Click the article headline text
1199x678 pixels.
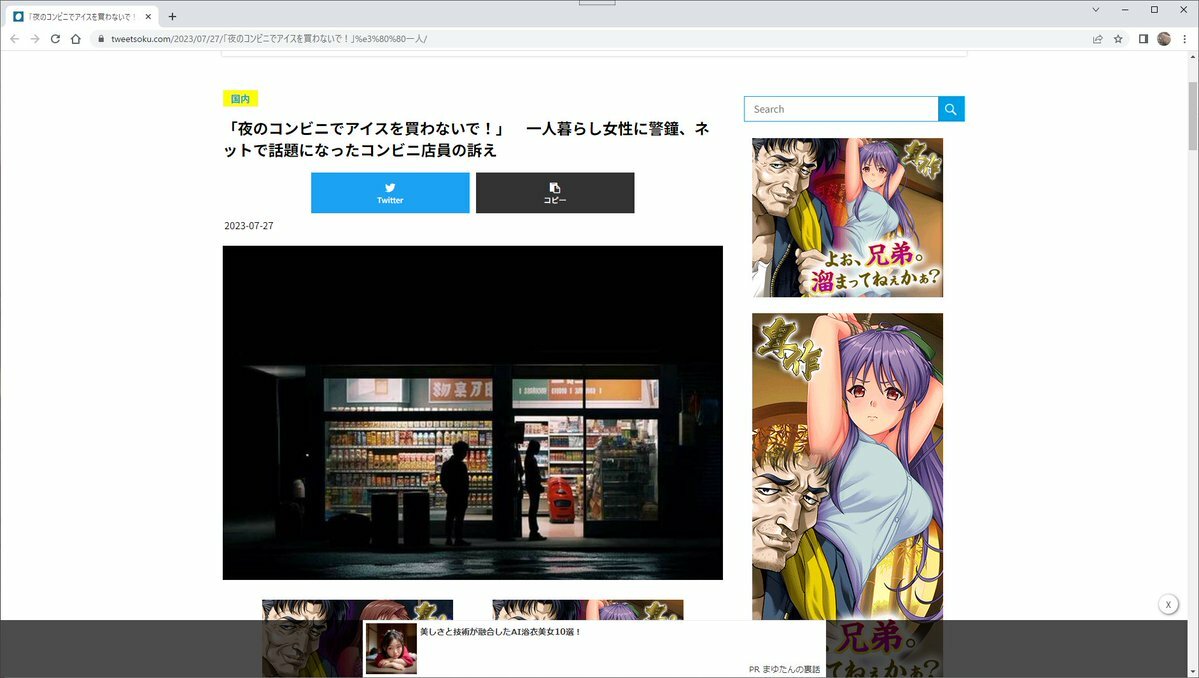[x=467, y=139]
